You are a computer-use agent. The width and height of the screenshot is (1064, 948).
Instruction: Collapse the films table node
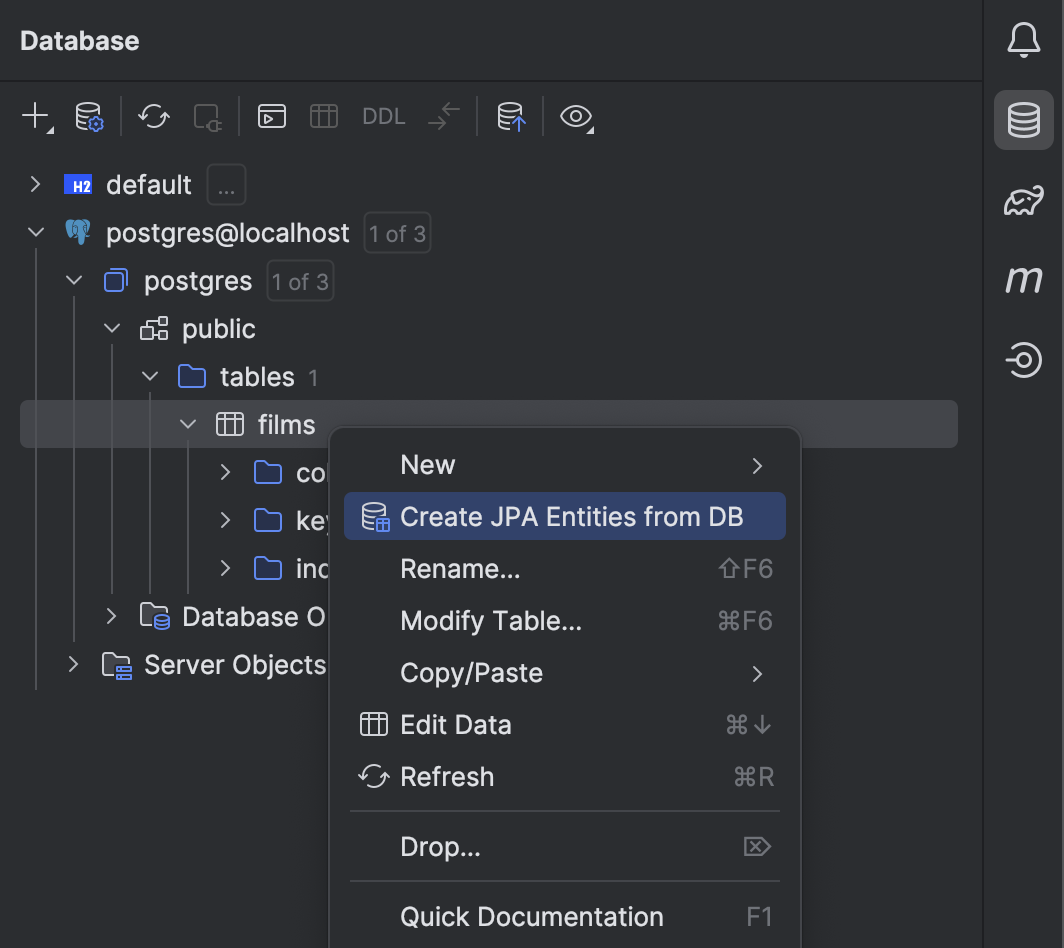[187, 424]
